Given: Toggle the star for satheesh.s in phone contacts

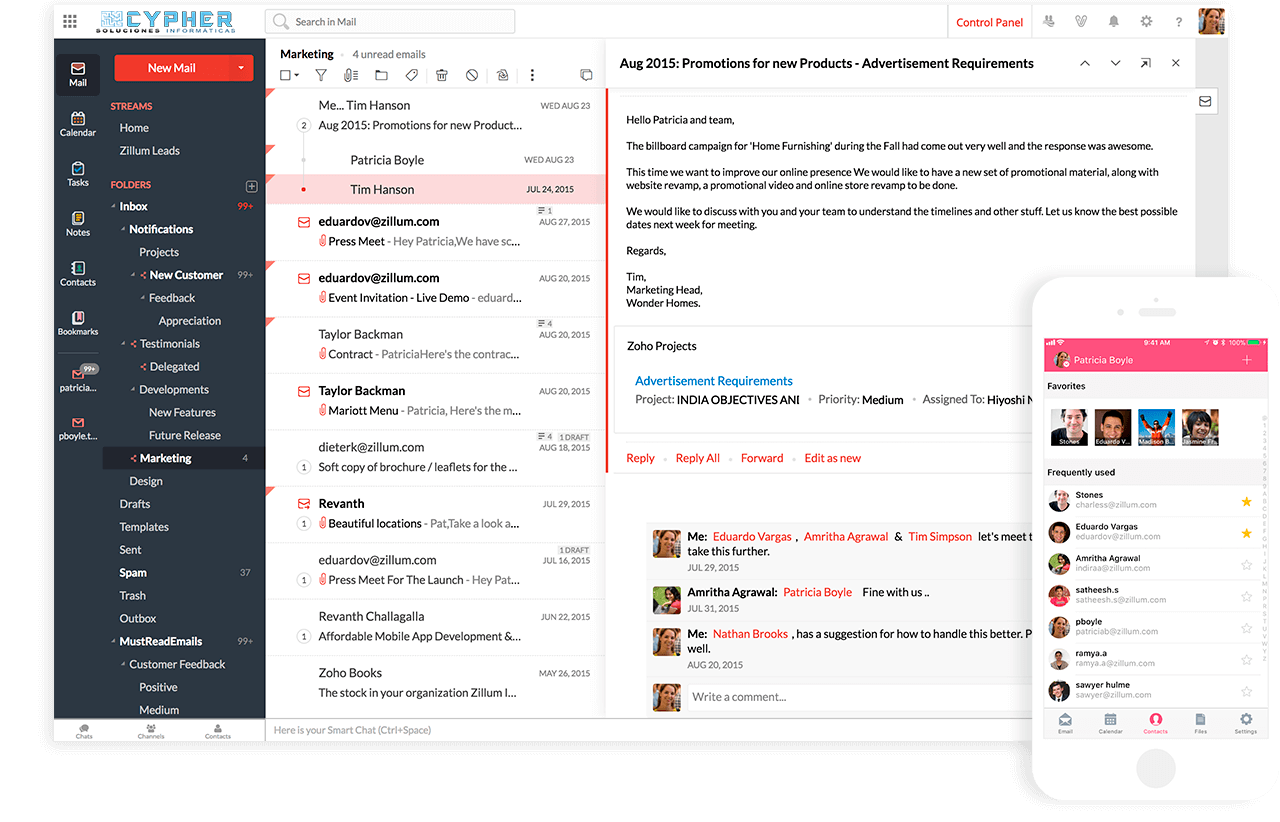Looking at the screenshot, I should point(1246,596).
